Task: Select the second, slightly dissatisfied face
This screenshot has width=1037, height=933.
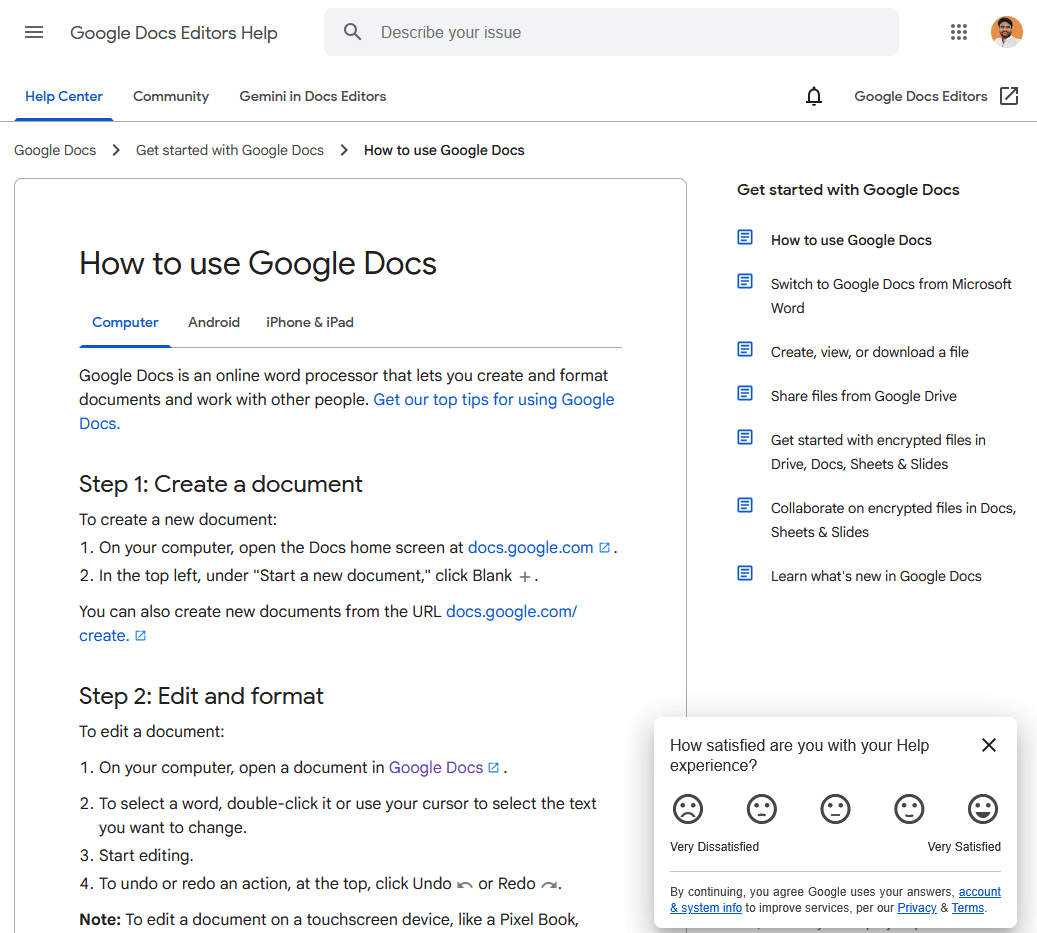Action: (x=761, y=809)
